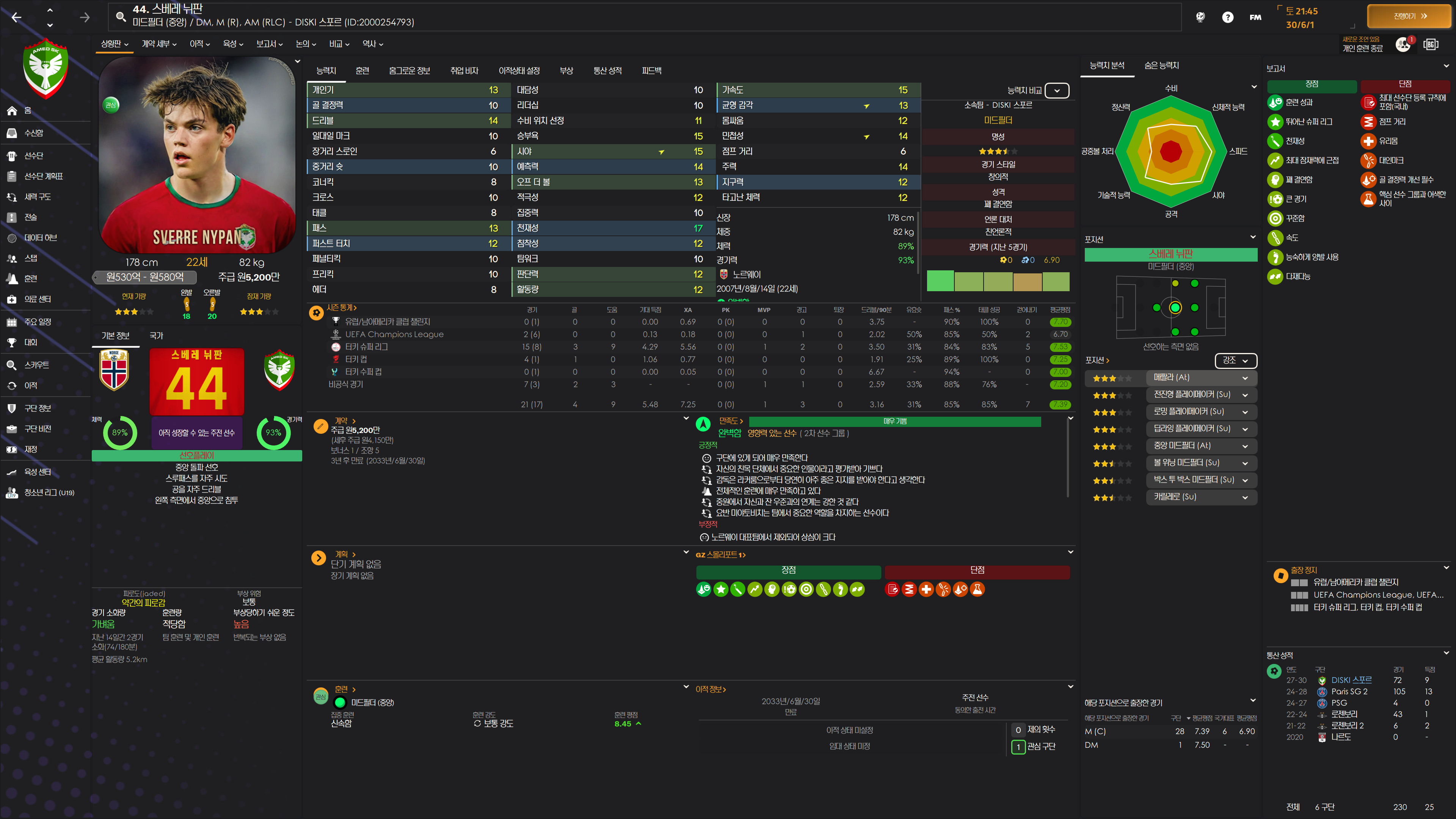Open the 계약 세부 menu
This screenshot has height=819, width=1456.
tap(159, 44)
